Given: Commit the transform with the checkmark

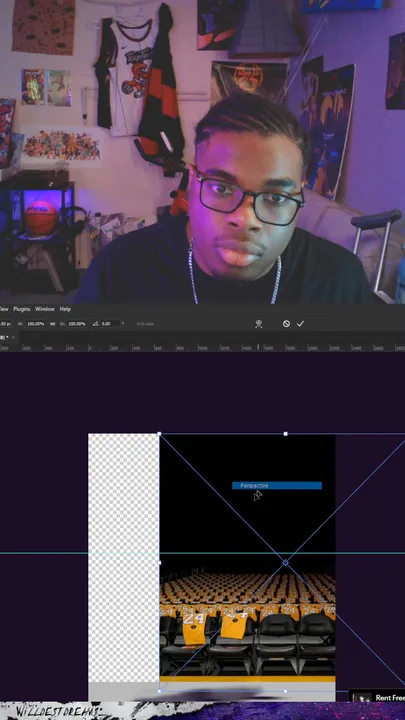Looking at the screenshot, I should point(300,324).
